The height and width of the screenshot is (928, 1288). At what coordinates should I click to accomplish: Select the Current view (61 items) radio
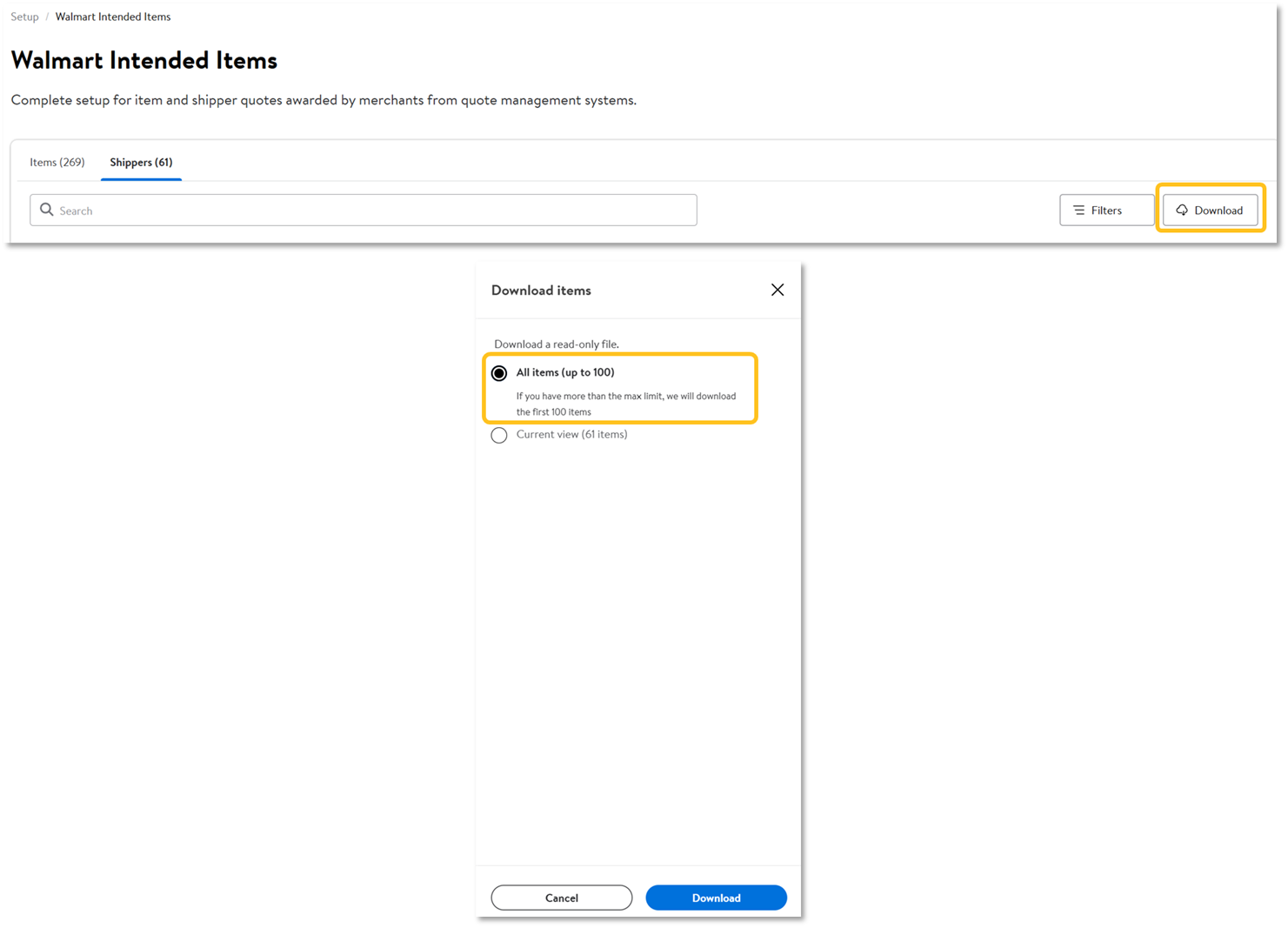coord(499,435)
